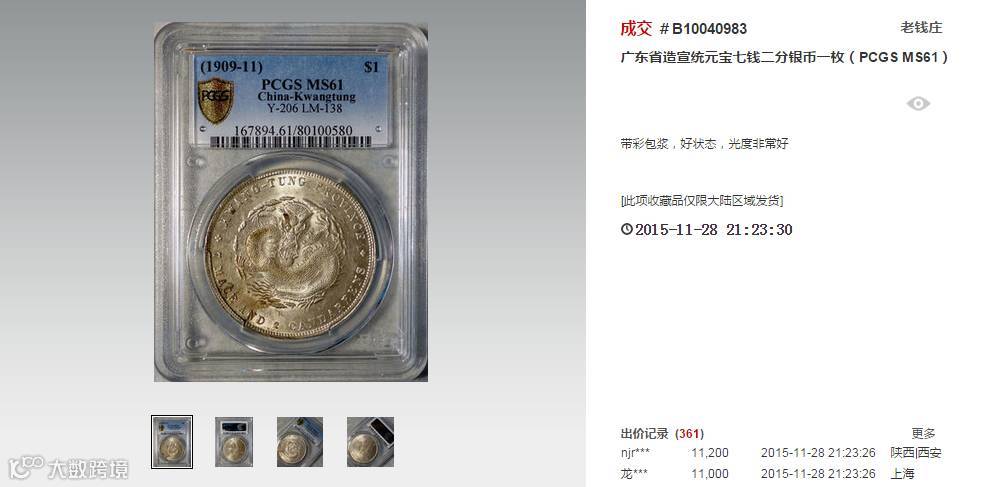Screen dimensions: 987x487
Task: Click the main PCGS coin image
Action: [291, 201]
